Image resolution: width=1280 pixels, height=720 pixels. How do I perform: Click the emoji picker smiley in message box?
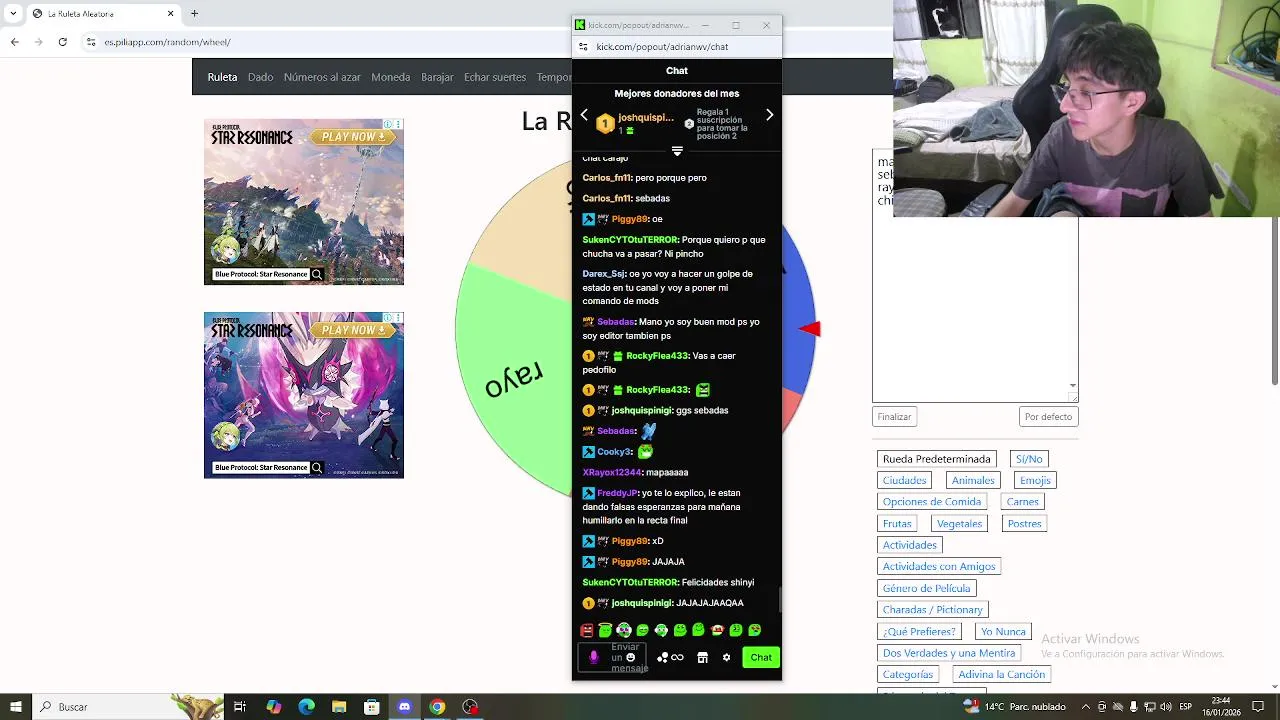pos(630,657)
